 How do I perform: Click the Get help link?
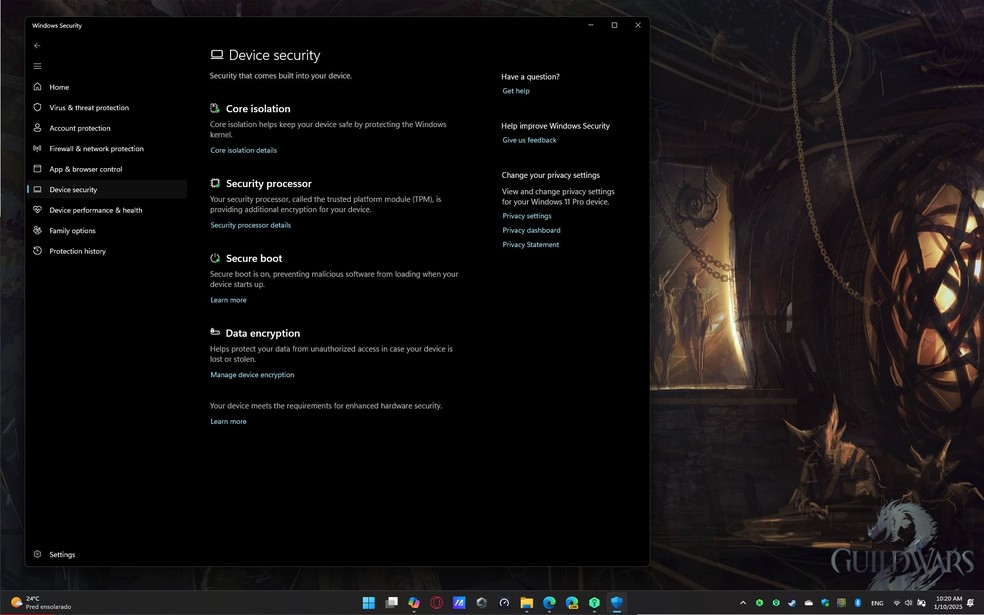(516, 91)
